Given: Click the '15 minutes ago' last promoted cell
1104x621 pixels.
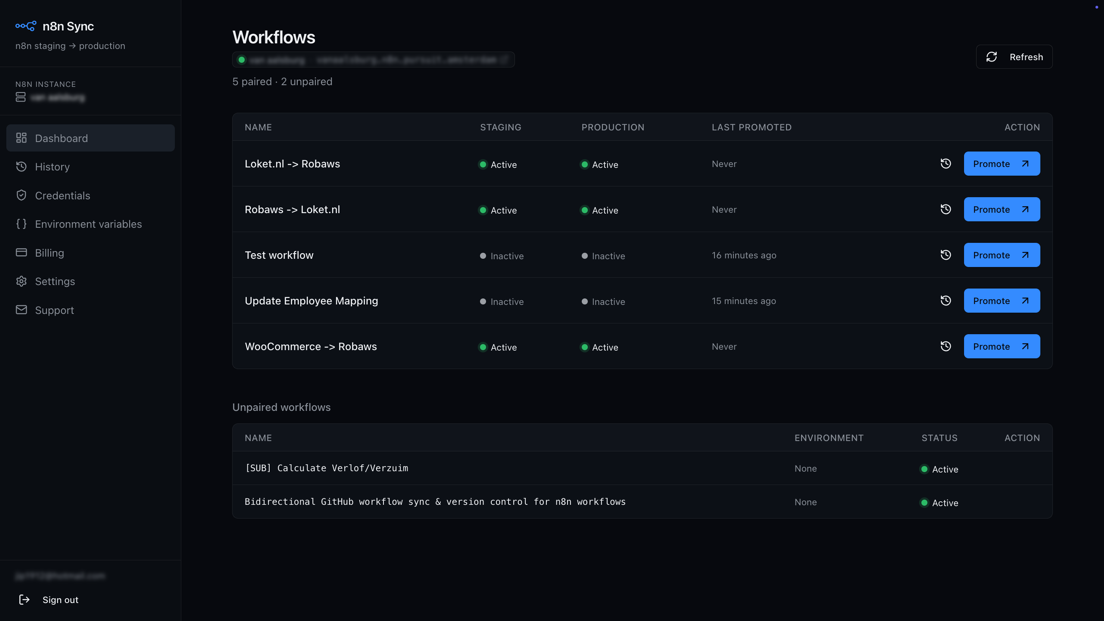Looking at the screenshot, I should tap(744, 301).
